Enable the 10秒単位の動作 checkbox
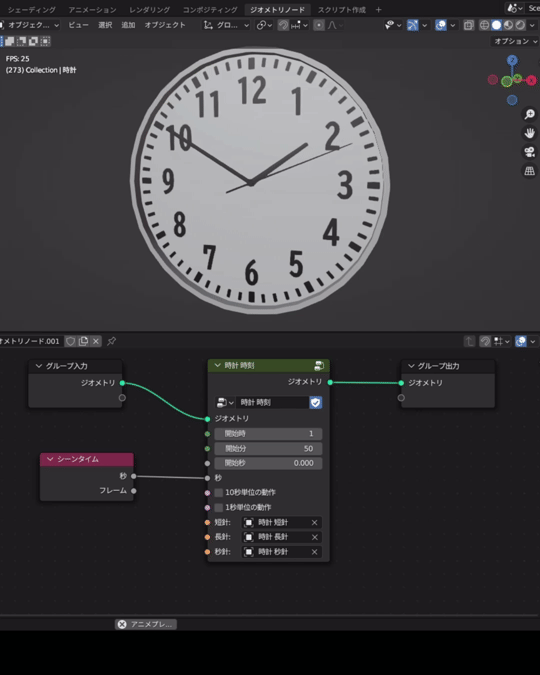 pos(219,492)
